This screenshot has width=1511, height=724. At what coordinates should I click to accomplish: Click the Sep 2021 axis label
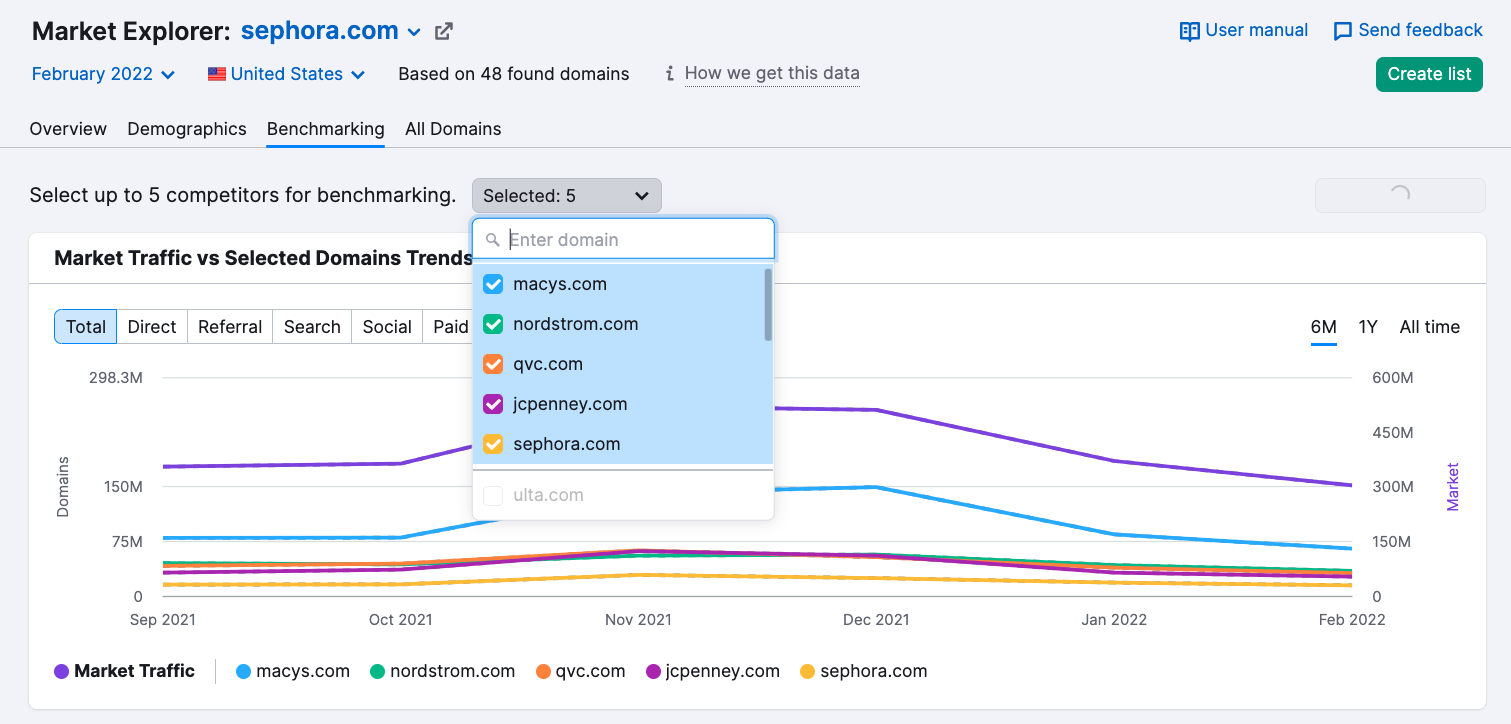tap(163, 620)
